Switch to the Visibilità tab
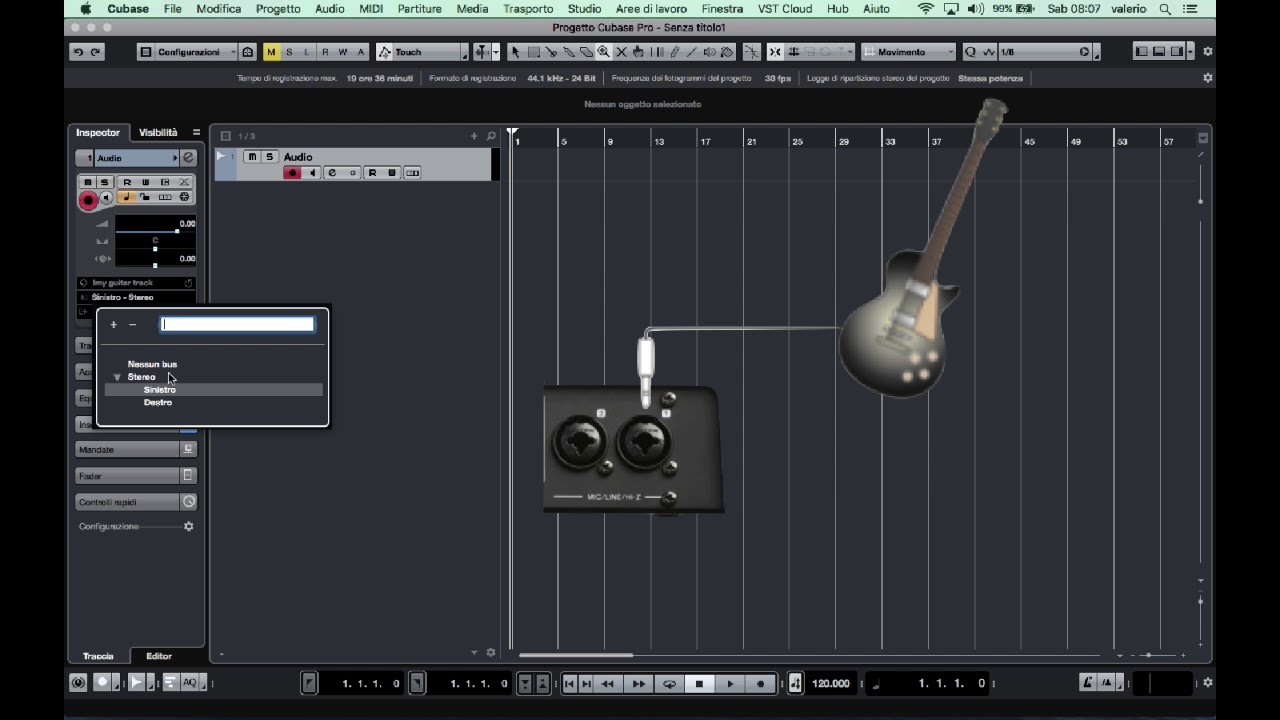This screenshot has width=1280, height=720. 158,132
